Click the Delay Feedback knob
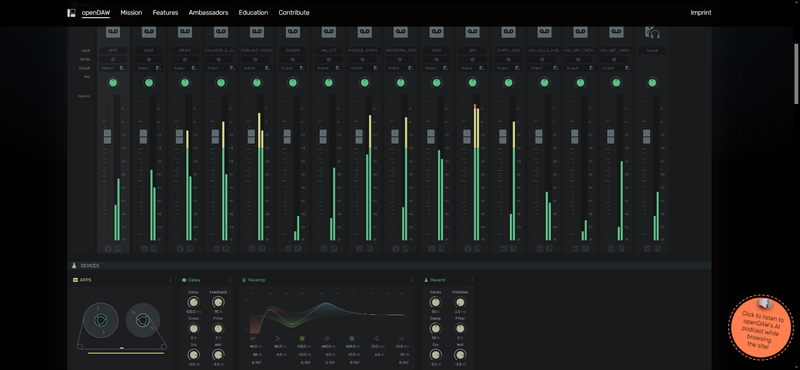The width and height of the screenshot is (800, 370). (x=218, y=302)
